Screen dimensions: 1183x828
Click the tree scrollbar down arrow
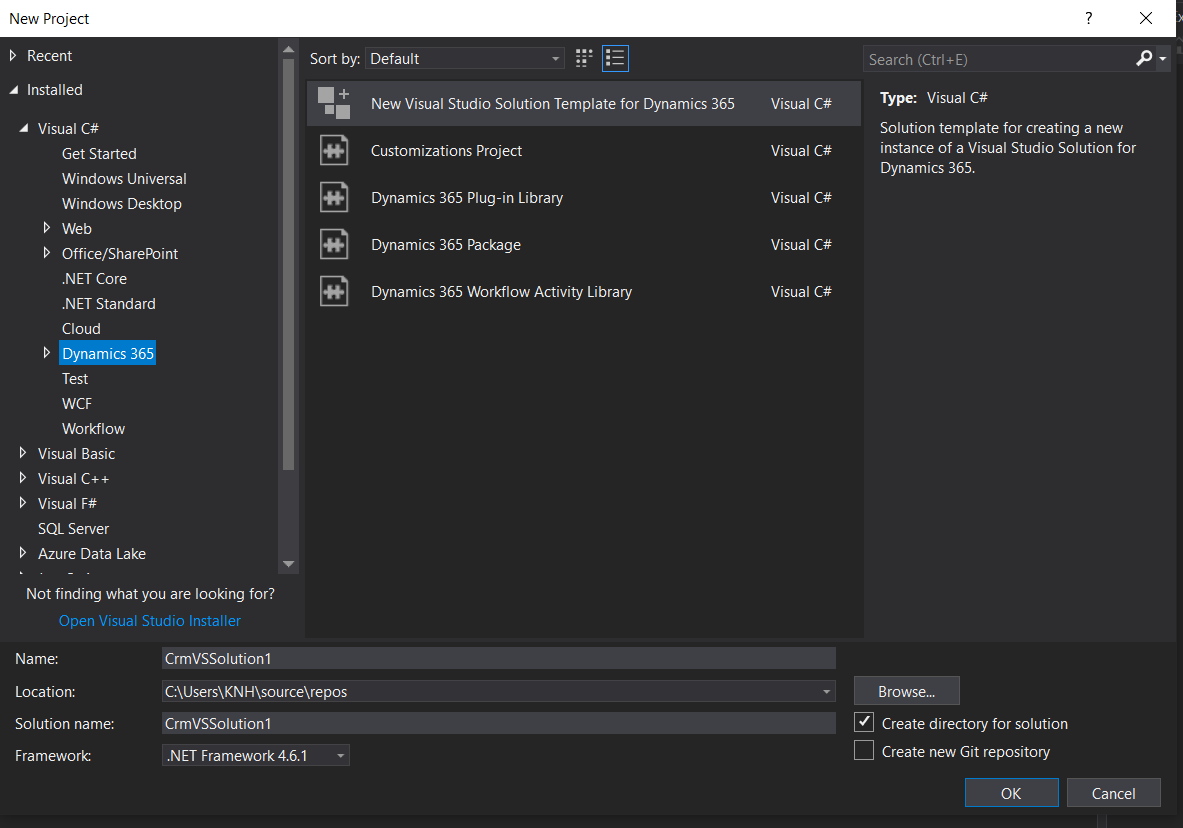pos(288,564)
